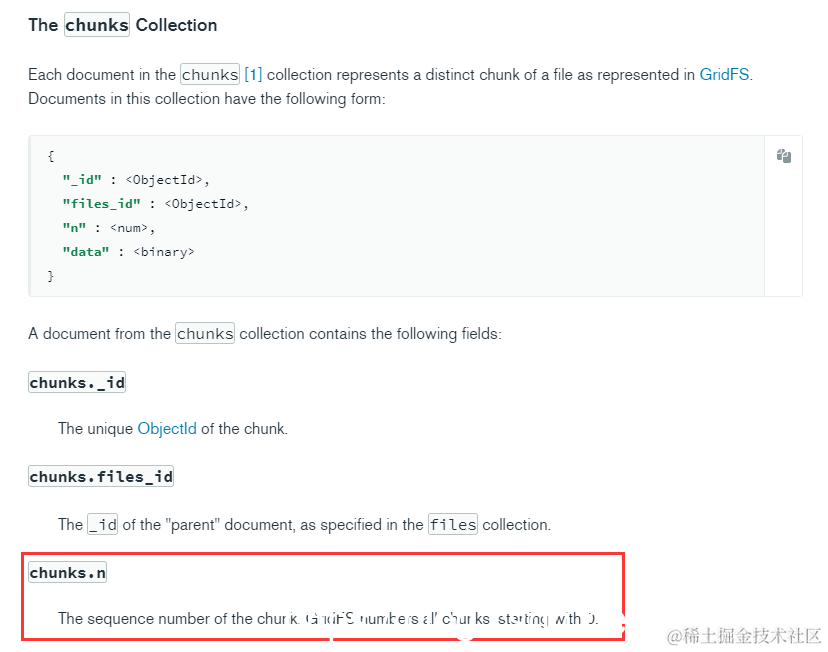Click the chunks.n field heading
This screenshot has height=652, width=828.
click(68, 572)
